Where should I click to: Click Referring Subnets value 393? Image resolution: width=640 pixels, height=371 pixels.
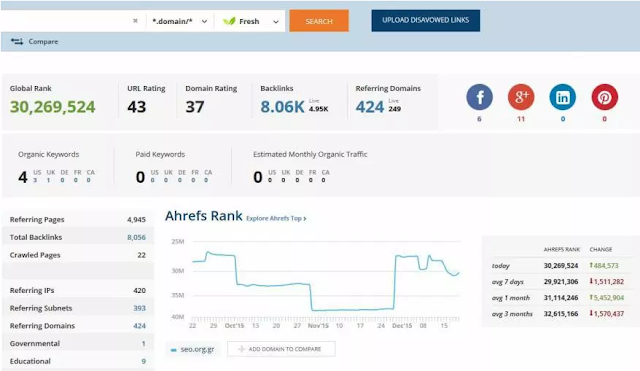tap(139, 308)
